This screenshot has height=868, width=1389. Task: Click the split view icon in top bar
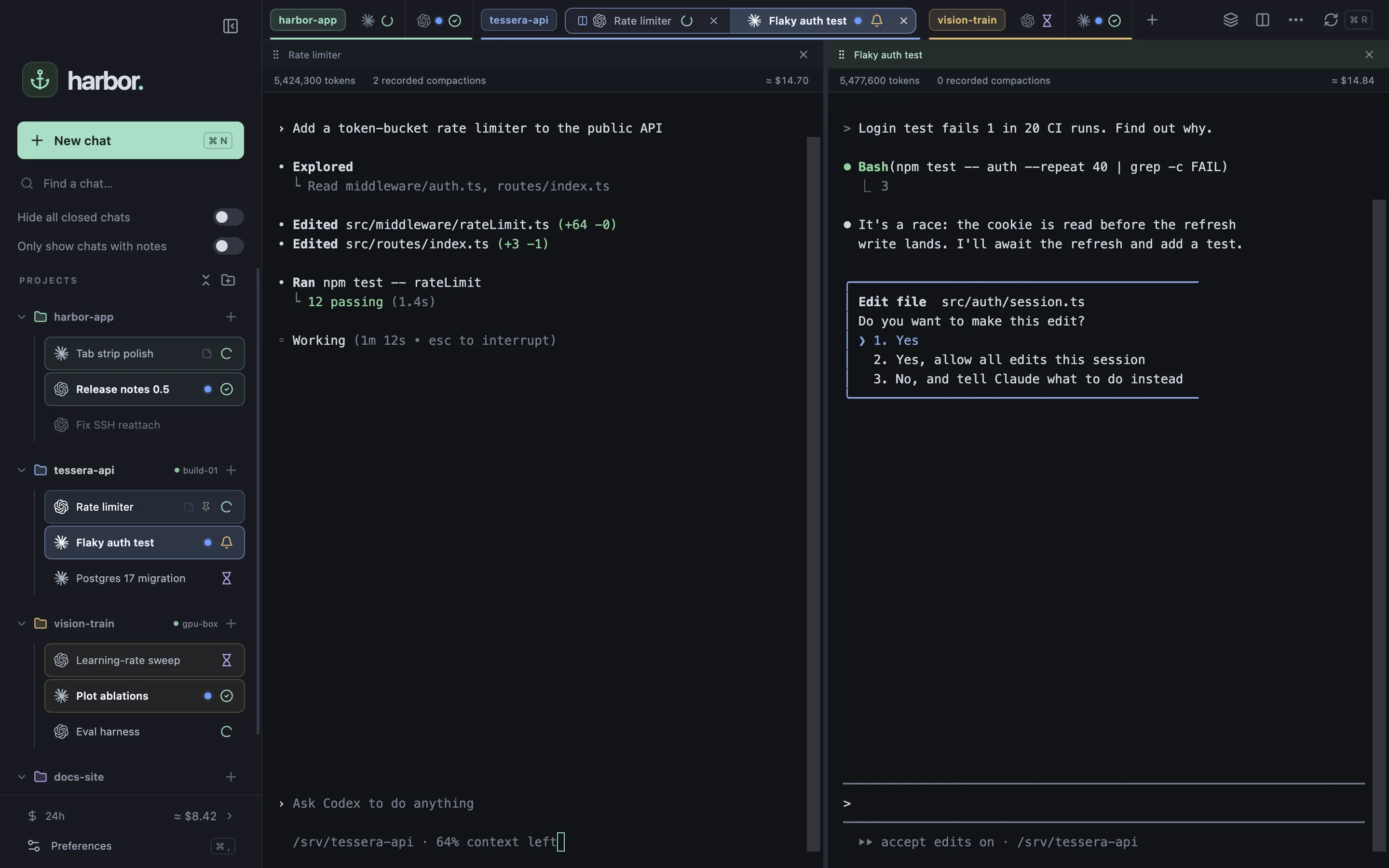1262,20
